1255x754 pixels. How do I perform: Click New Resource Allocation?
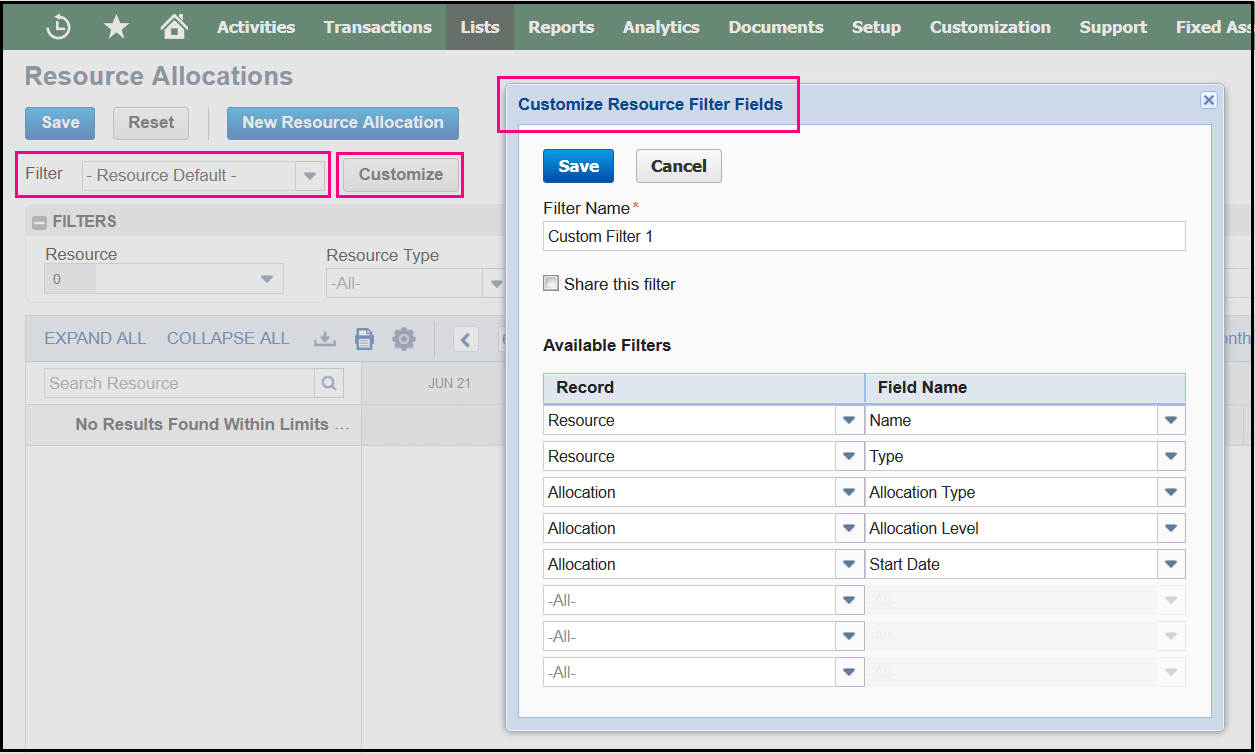tap(342, 122)
